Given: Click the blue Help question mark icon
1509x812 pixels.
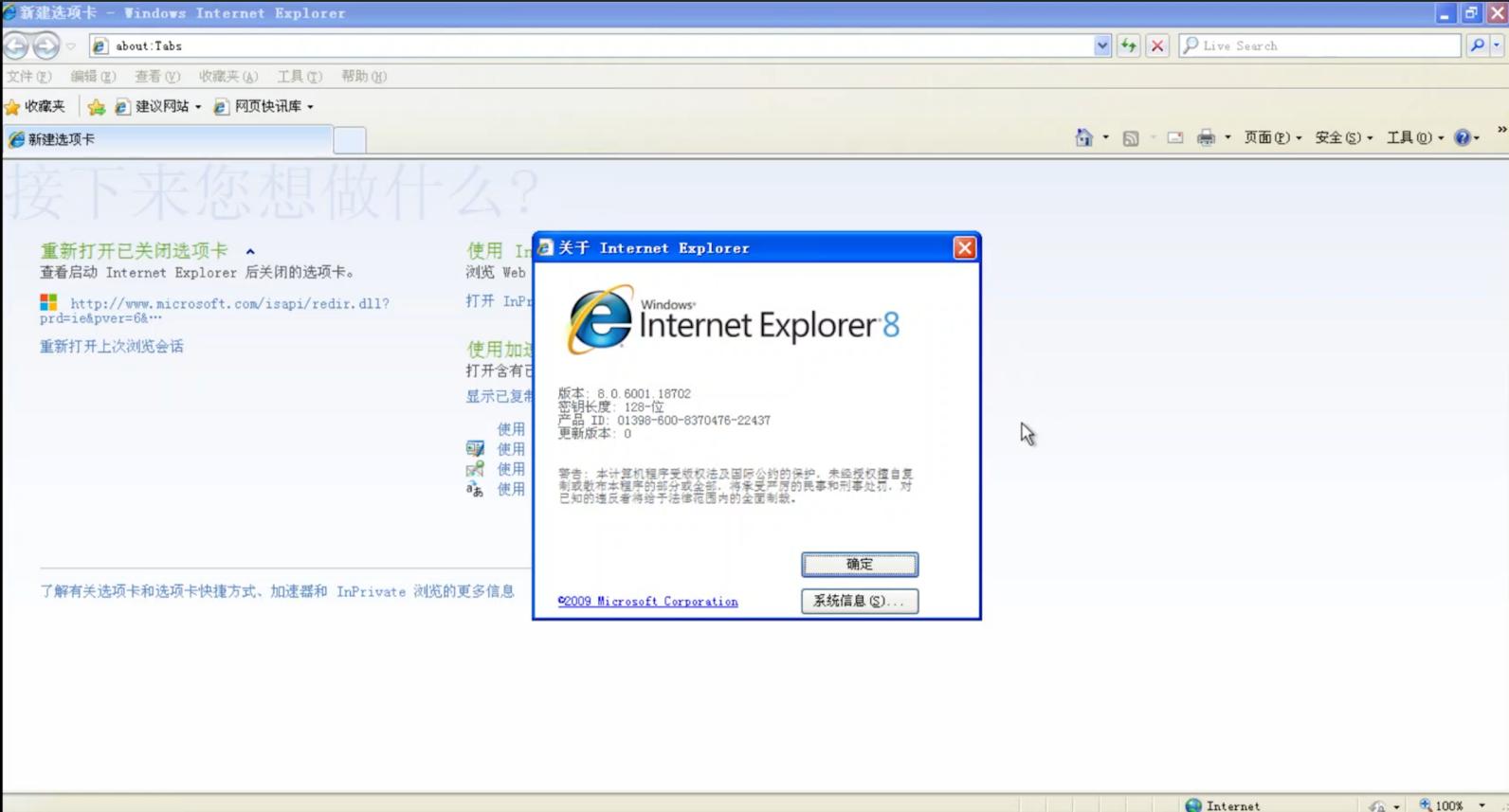Looking at the screenshot, I should (x=1463, y=138).
